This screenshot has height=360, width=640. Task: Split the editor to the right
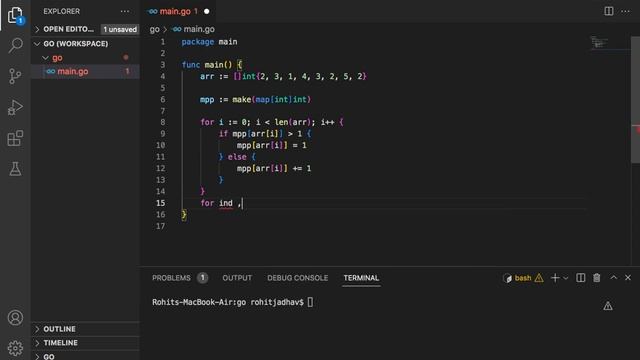609,11
